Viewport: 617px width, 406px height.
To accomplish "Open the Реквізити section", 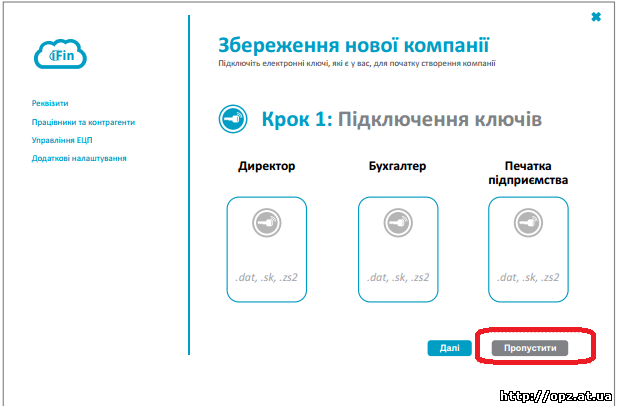I will coord(50,103).
